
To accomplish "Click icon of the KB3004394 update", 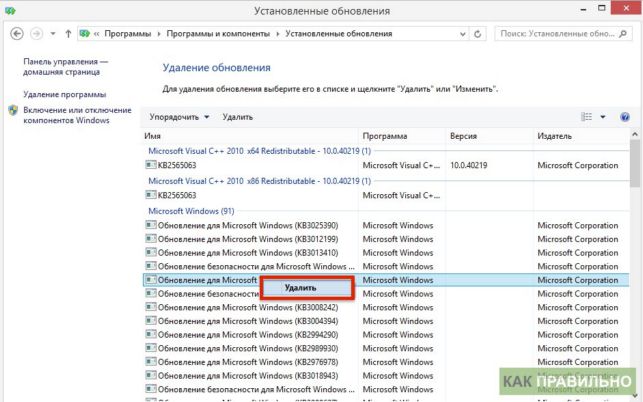I will tap(151, 320).
